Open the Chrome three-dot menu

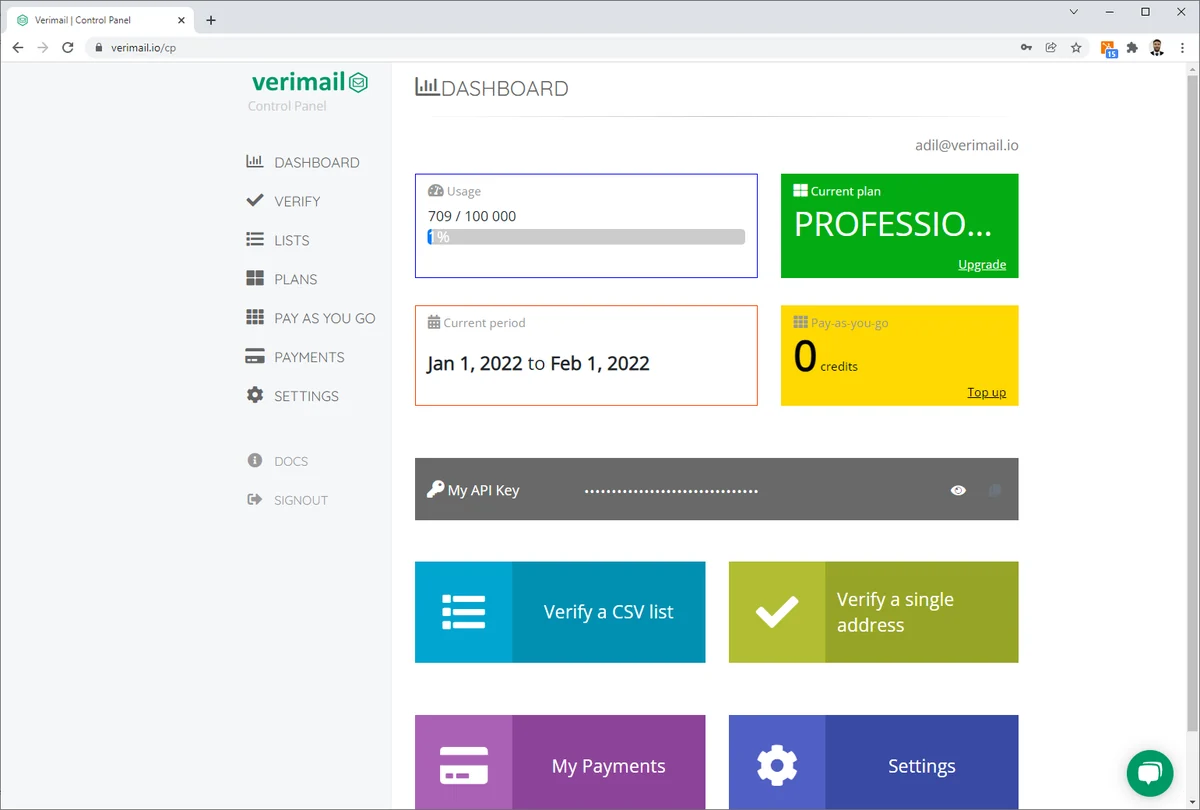1182,47
